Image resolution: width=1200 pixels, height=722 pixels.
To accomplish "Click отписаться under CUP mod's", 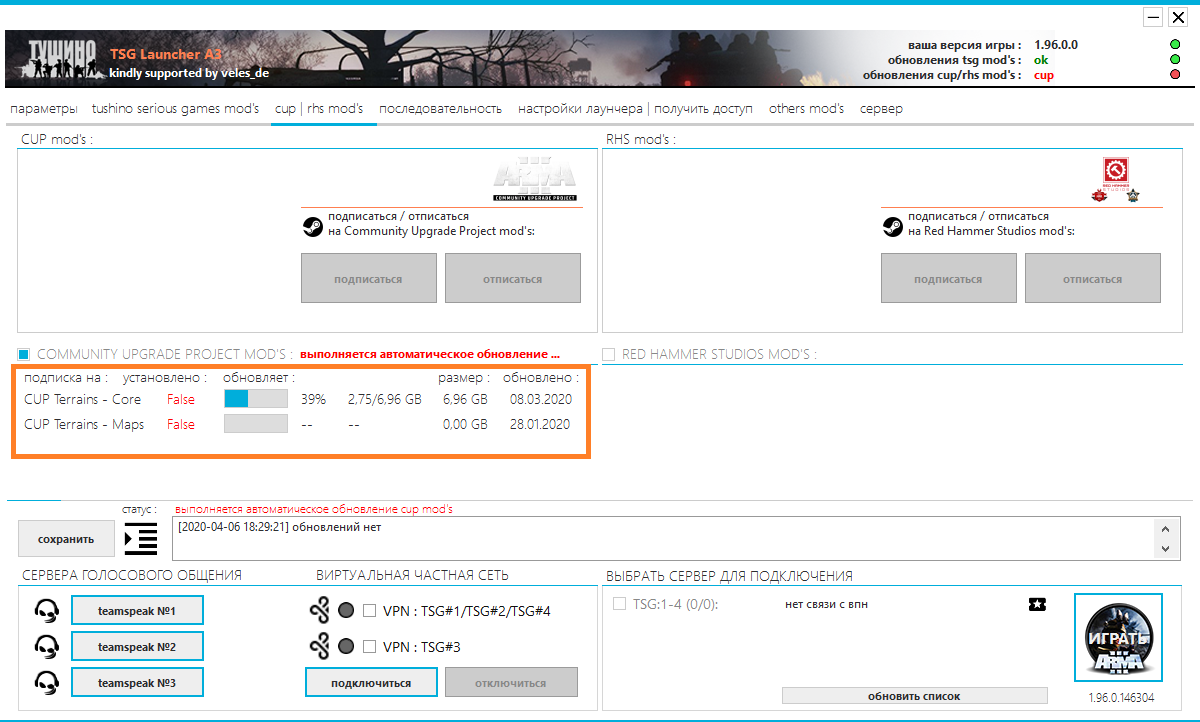I will pyautogui.click(x=513, y=278).
